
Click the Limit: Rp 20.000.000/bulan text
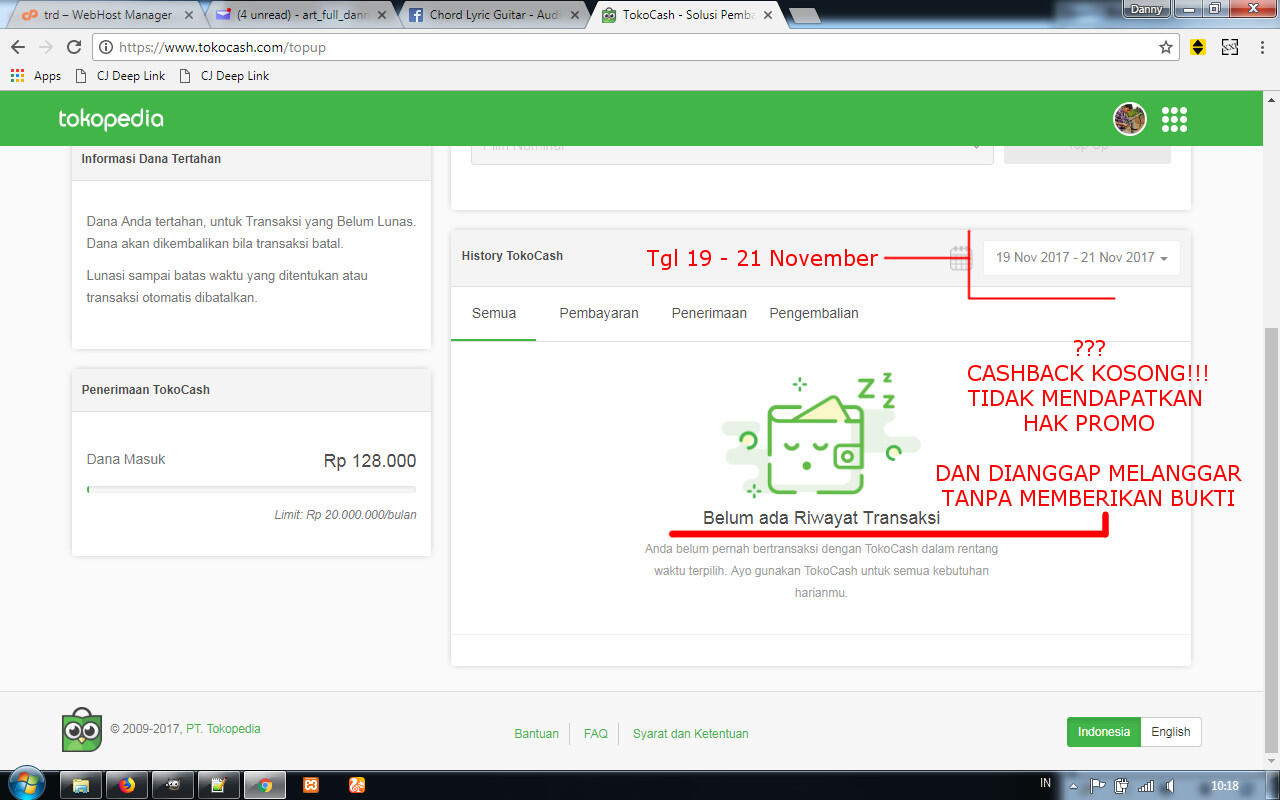(x=346, y=515)
